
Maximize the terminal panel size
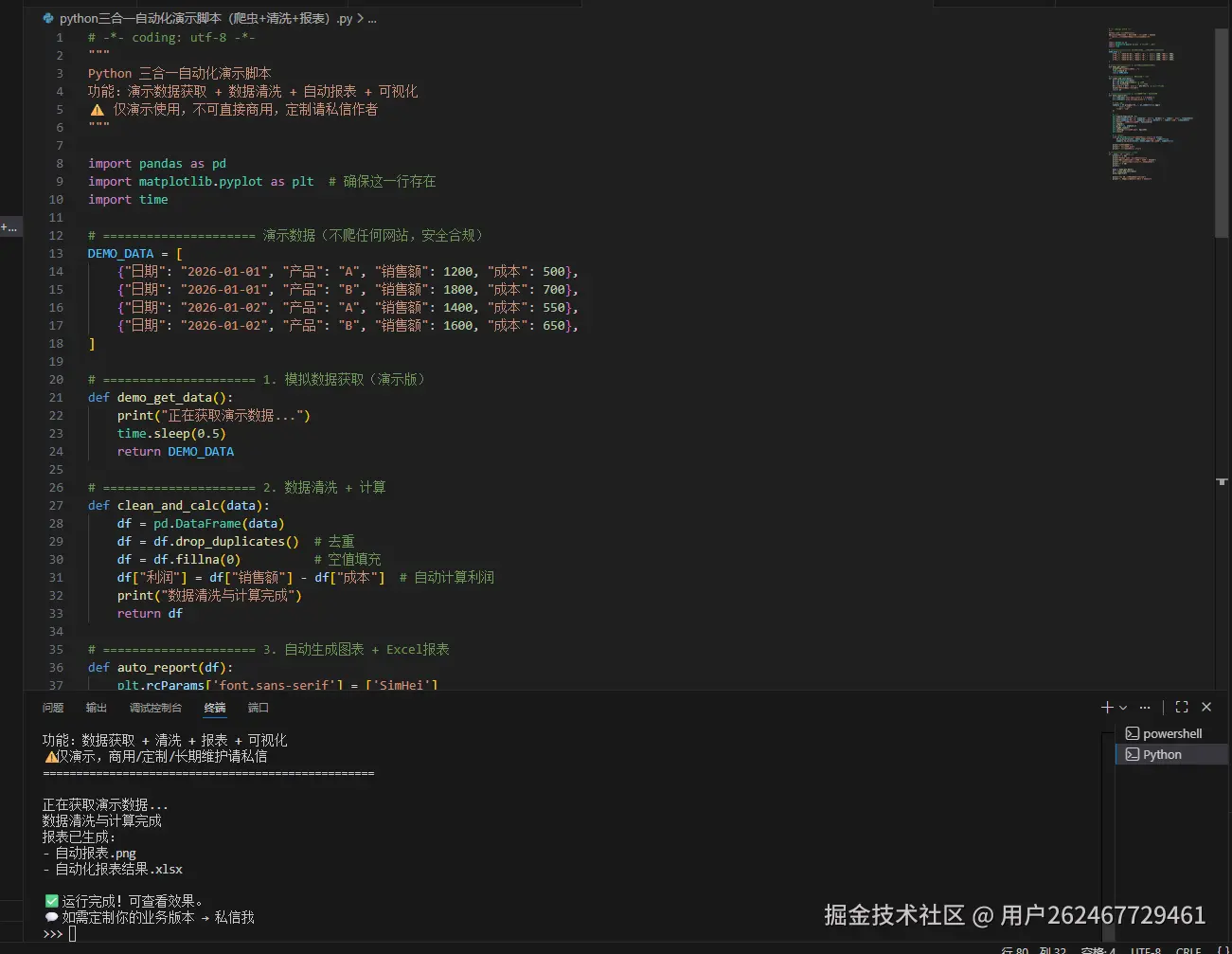[1181, 706]
